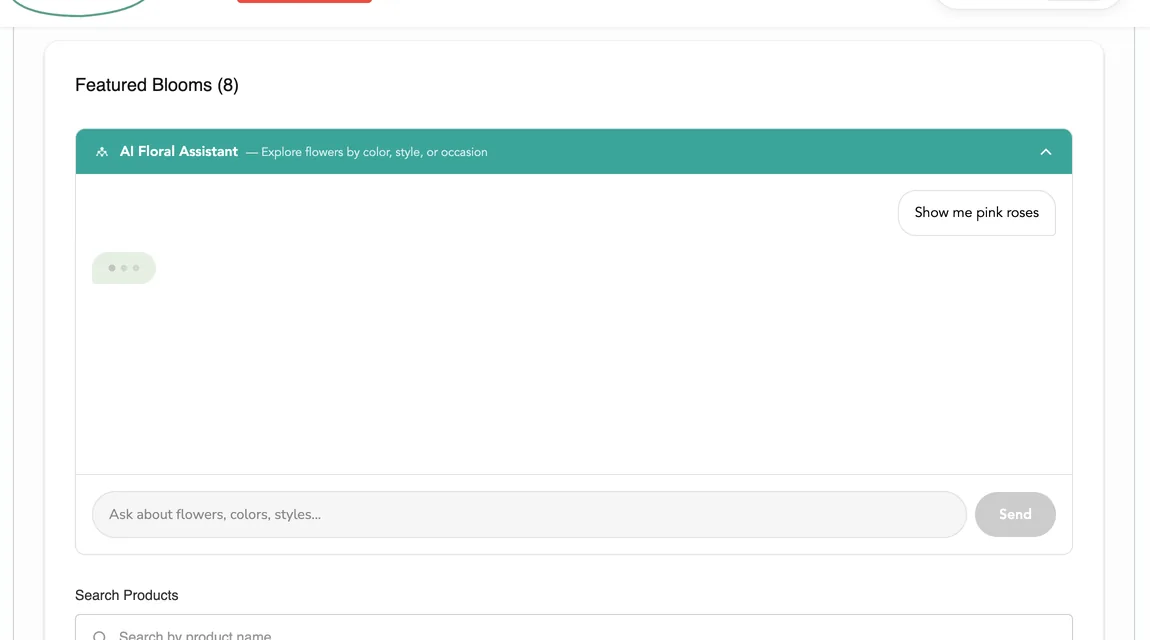Click the "Show me pink roses" message
The image size is (1150, 640).
tap(977, 213)
